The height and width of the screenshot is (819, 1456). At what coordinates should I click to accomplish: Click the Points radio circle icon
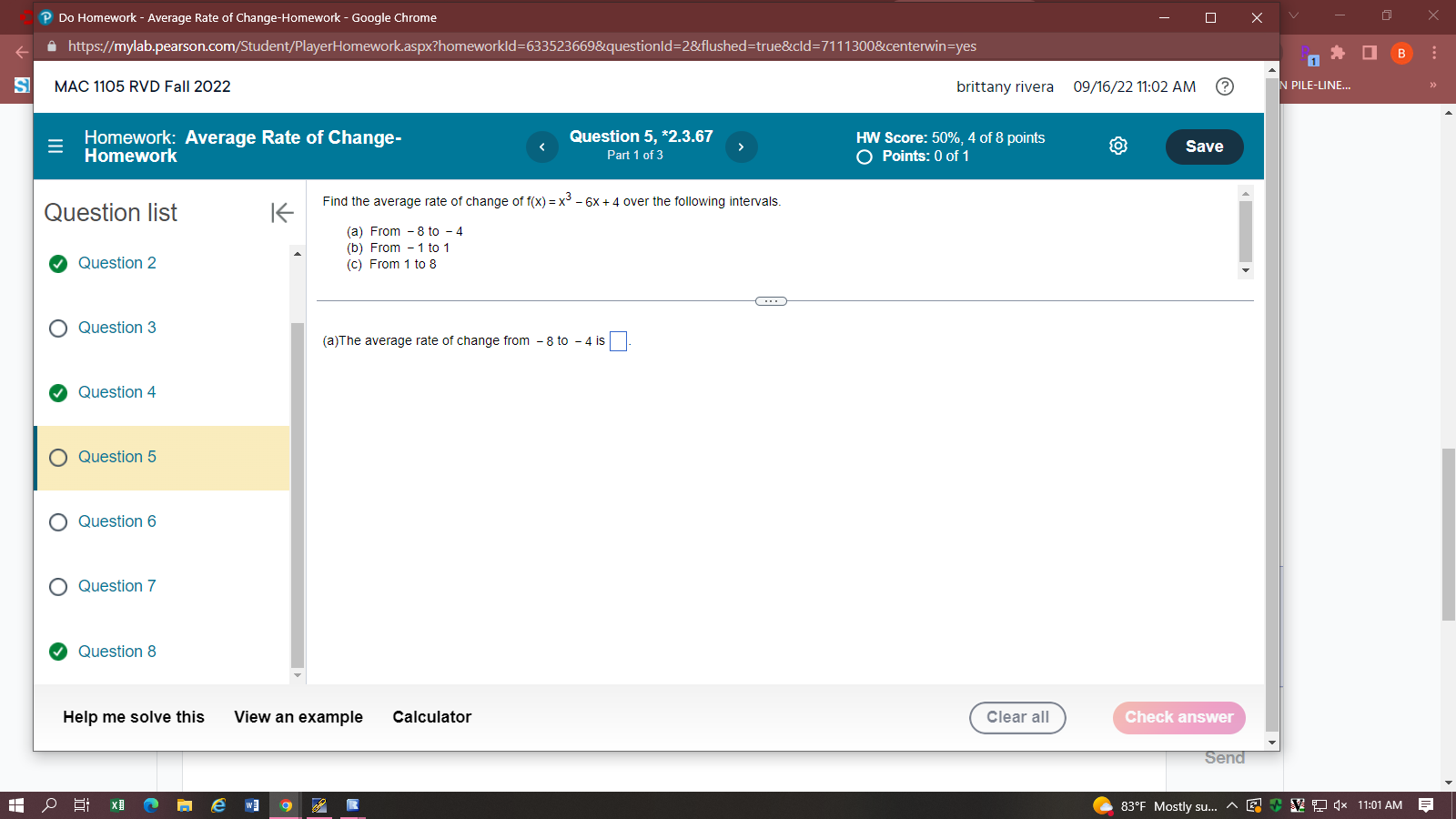[x=864, y=157]
